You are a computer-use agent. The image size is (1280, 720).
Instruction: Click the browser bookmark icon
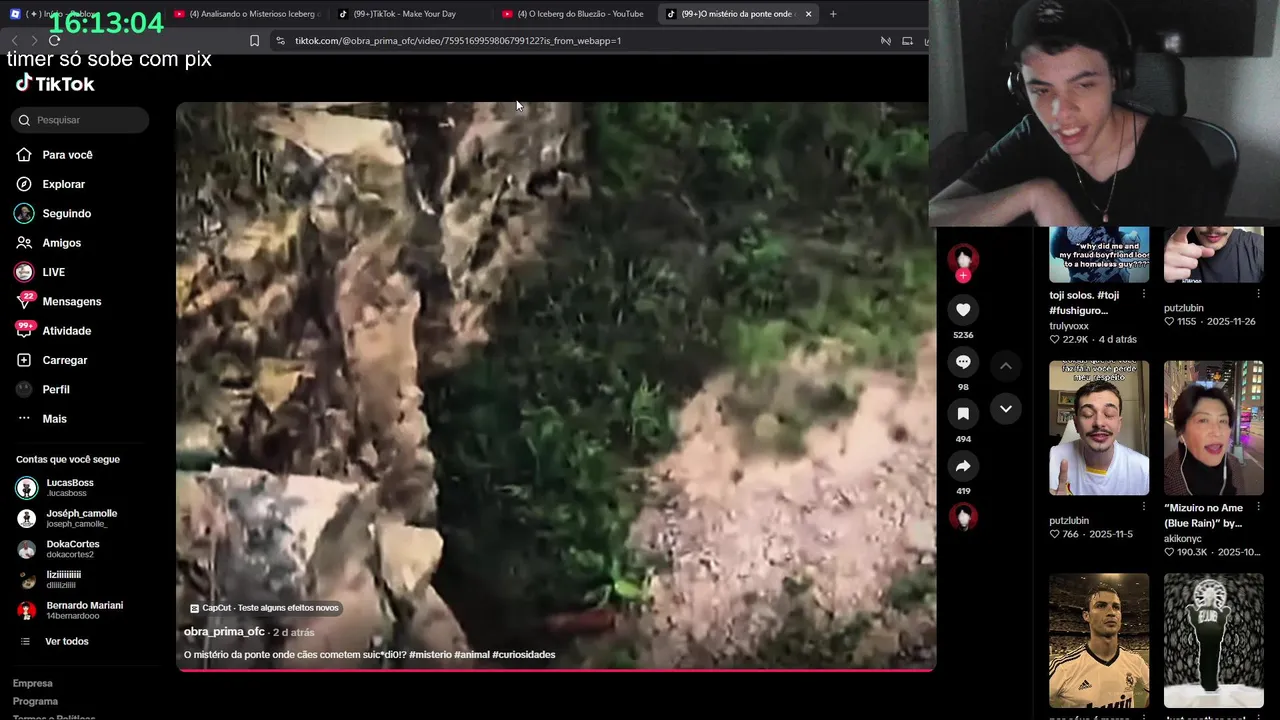(254, 41)
